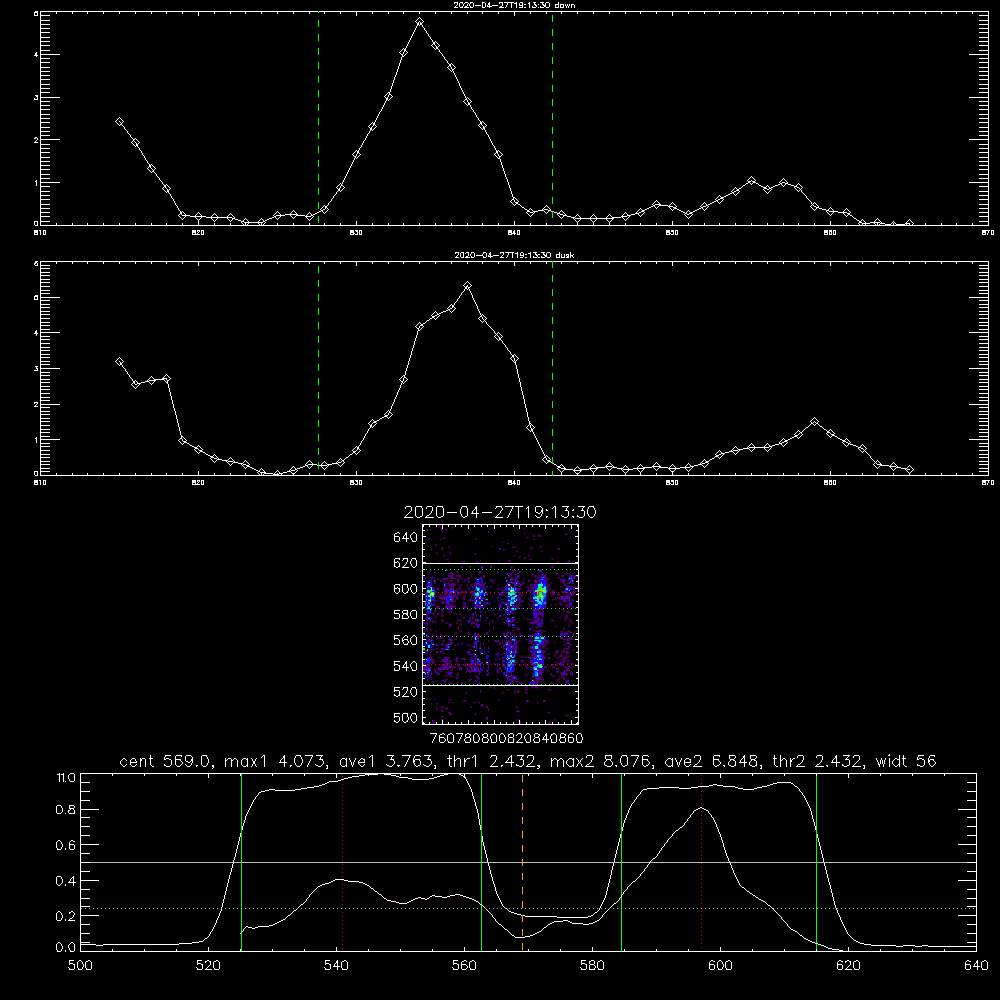Click the spectrogram image y-axis label '500'

[x=406, y=717]
